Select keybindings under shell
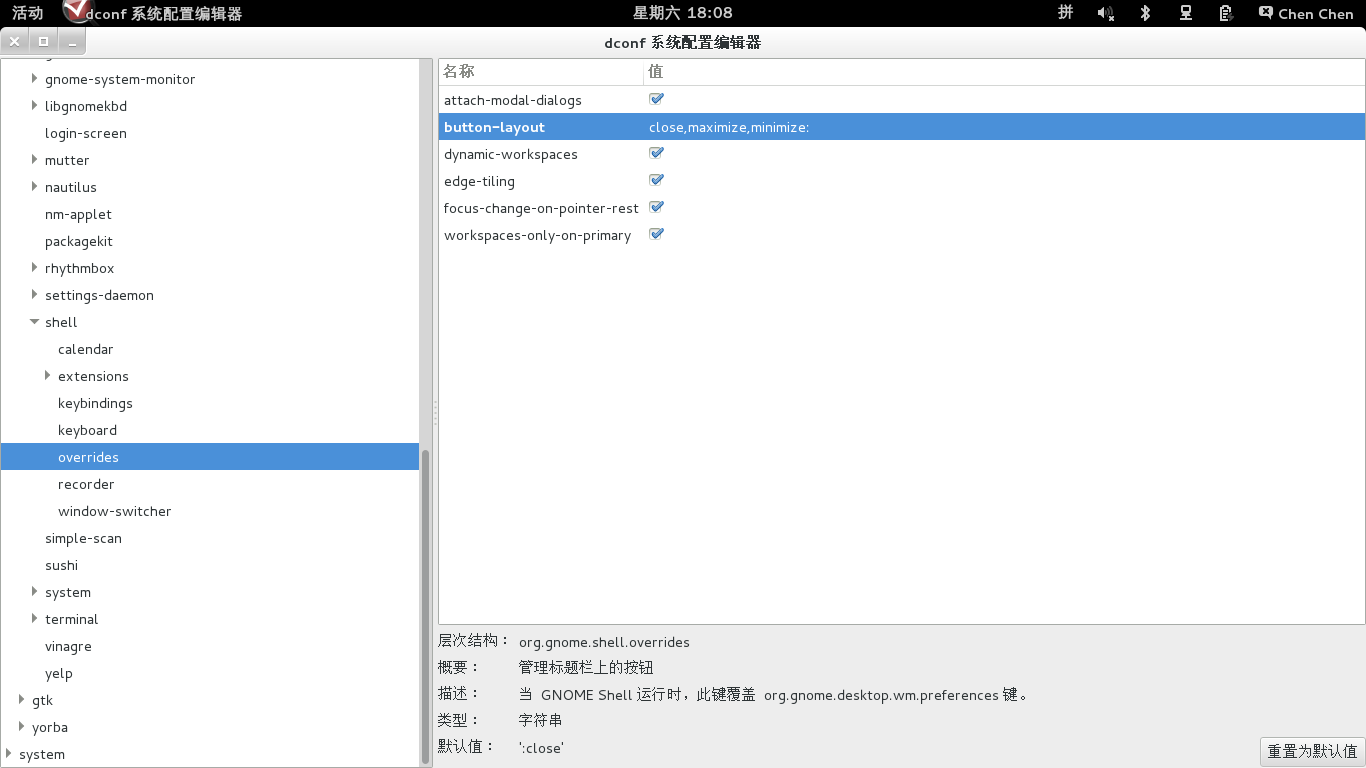Viewport: 1366px width, 768px height. point(95,403)
